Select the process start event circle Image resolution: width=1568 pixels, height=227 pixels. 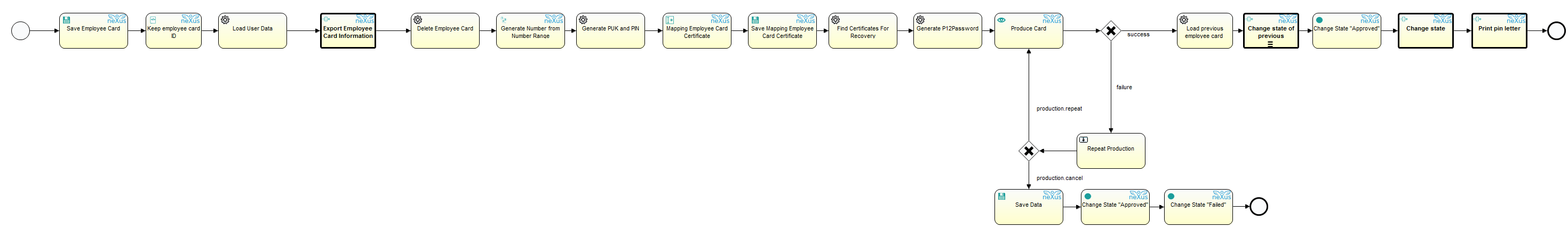[21, 30]
